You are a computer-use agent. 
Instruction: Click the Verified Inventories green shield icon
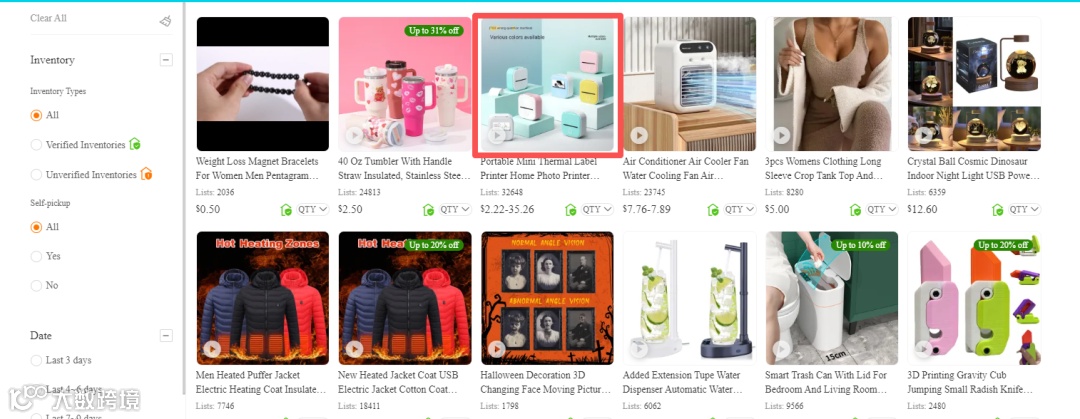(x=135, y=144)
